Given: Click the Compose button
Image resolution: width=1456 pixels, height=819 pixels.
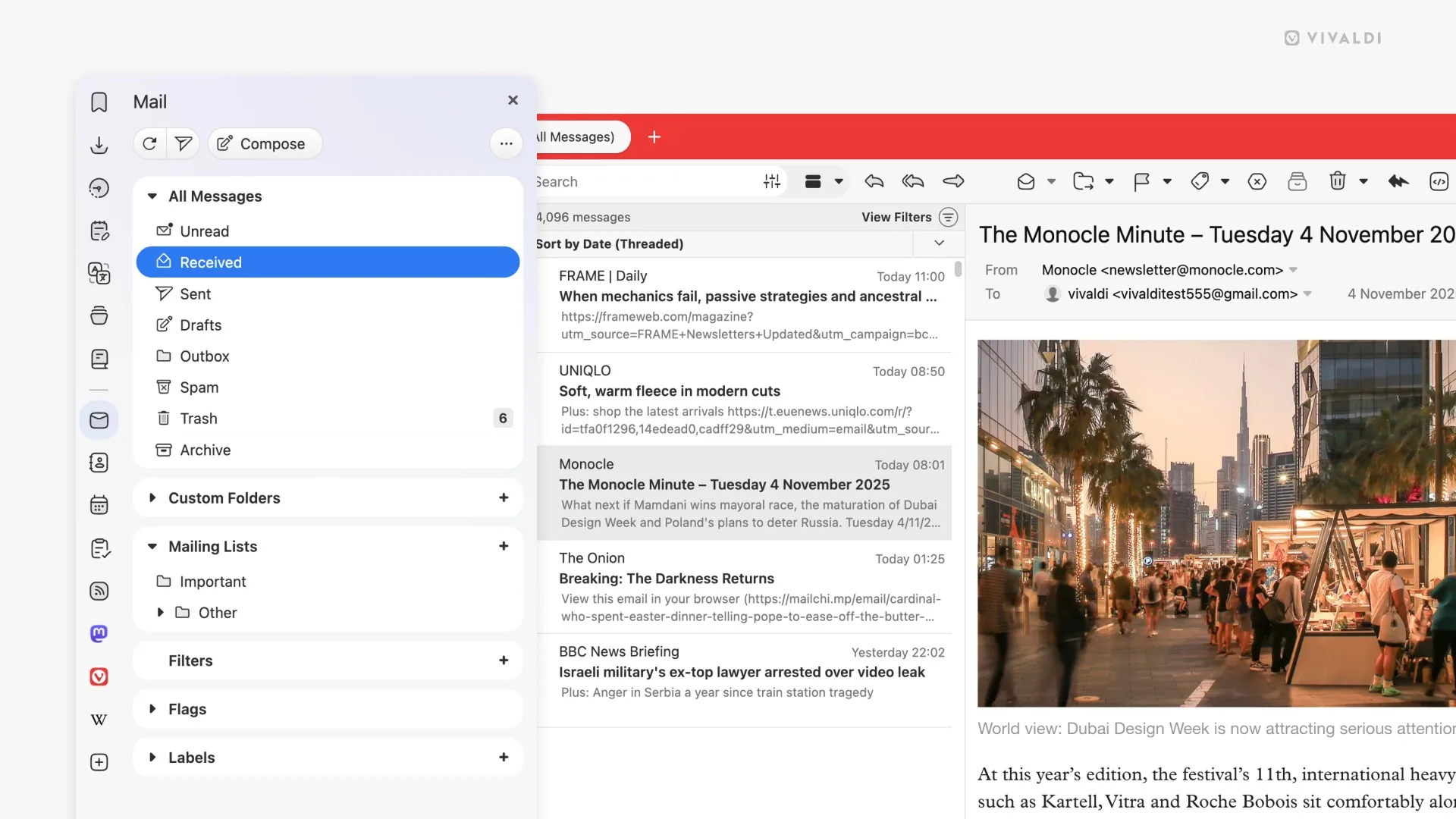Looking at the screenshot, I should [x=264, y=143].
